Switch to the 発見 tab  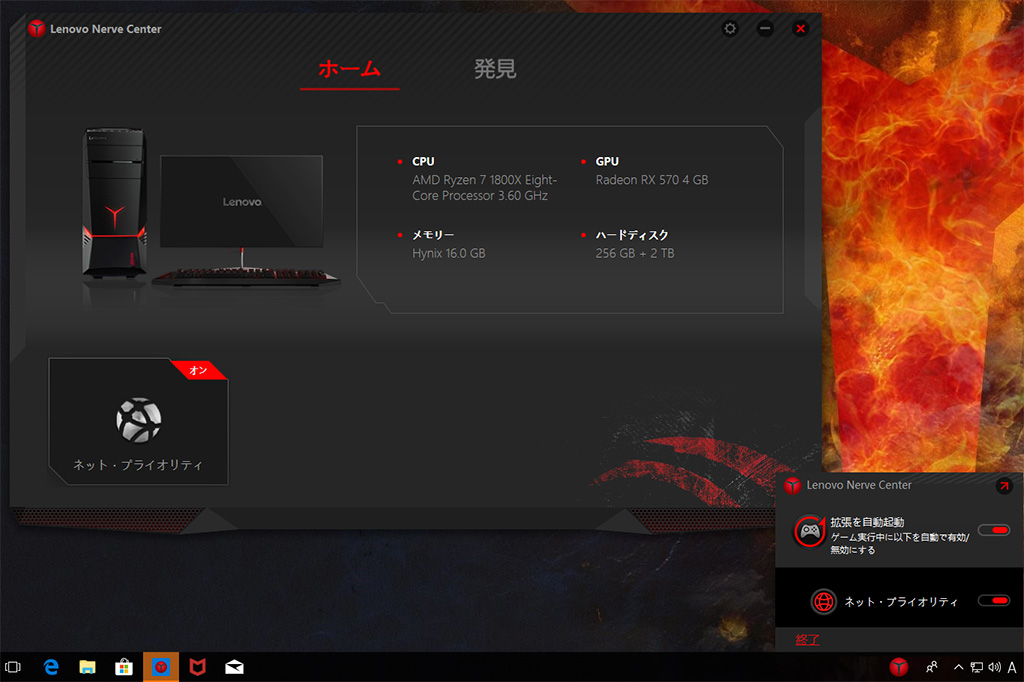click(x=495, y=69)
